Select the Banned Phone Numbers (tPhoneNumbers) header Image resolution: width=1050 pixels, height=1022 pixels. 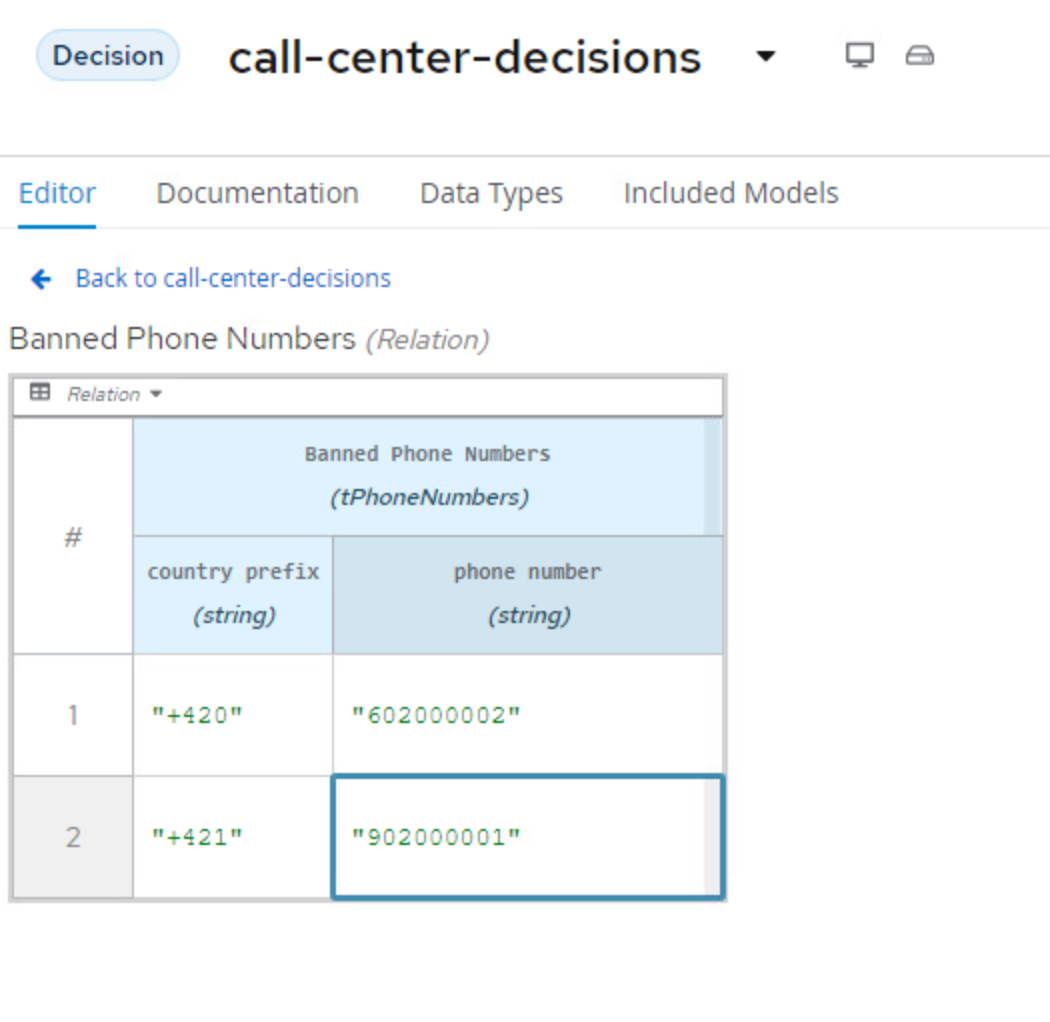[428, 476]
